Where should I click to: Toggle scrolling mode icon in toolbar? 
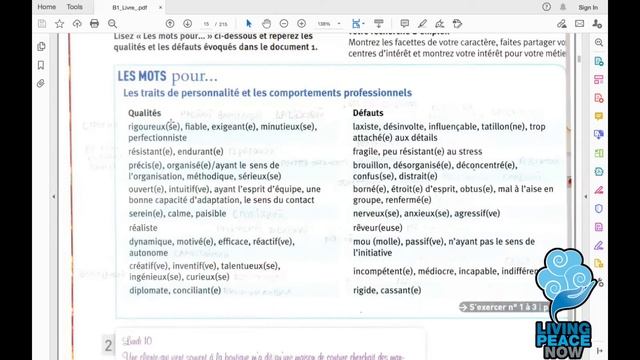tap(379, 24)
